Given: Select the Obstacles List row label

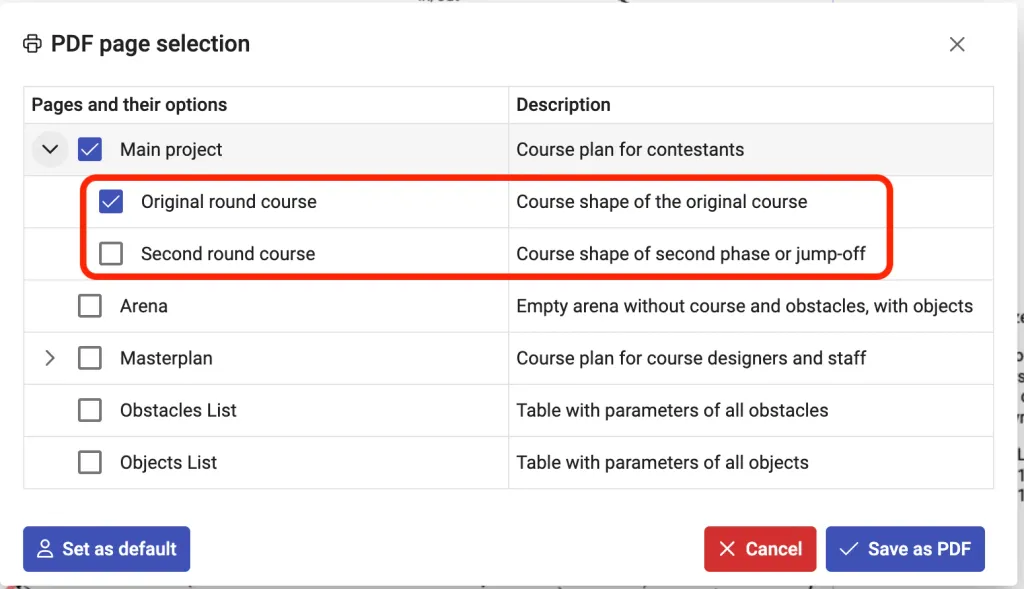Looking at the screenshot, I should [x=178, y=410].
